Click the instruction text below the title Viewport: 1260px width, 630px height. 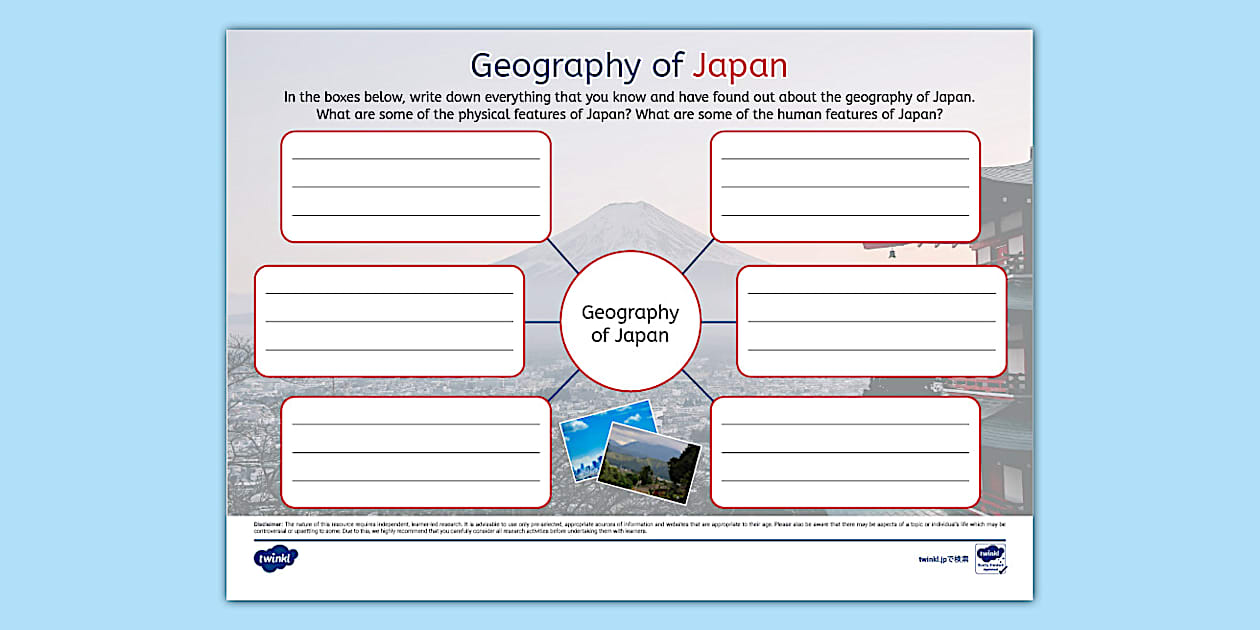[630, 103]
